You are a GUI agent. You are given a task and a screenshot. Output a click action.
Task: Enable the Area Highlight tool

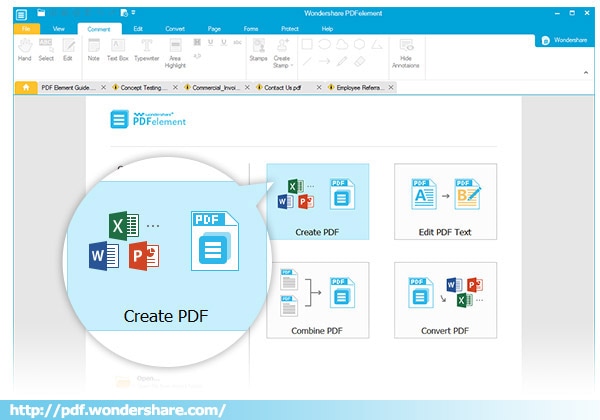pos(176,52)
